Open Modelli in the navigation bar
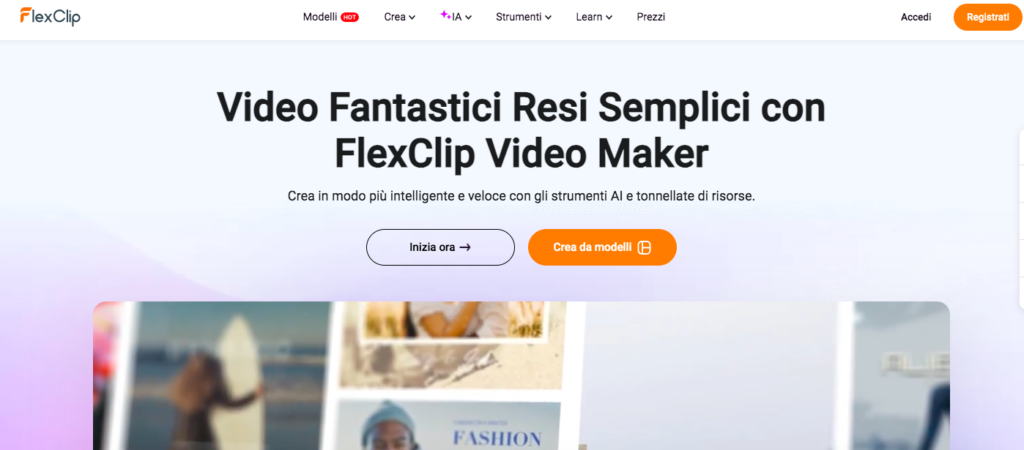 click(x=320, y=17)
